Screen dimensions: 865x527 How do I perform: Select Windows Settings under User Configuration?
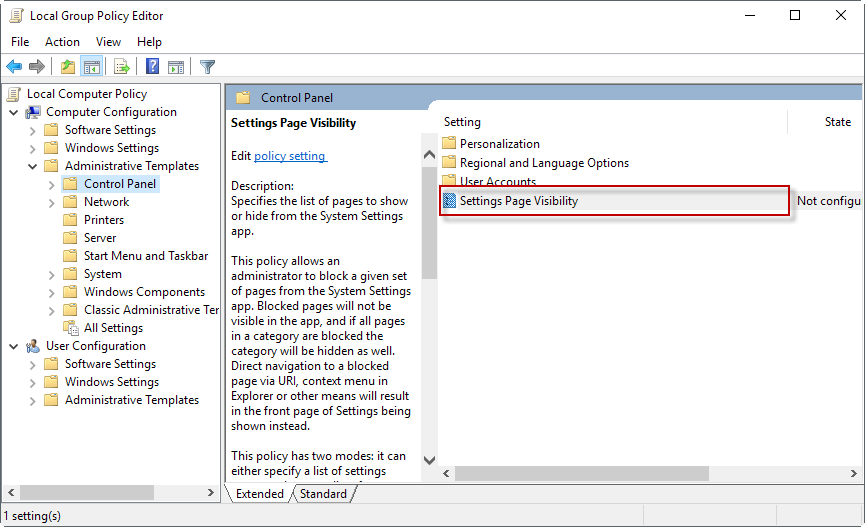112,382
